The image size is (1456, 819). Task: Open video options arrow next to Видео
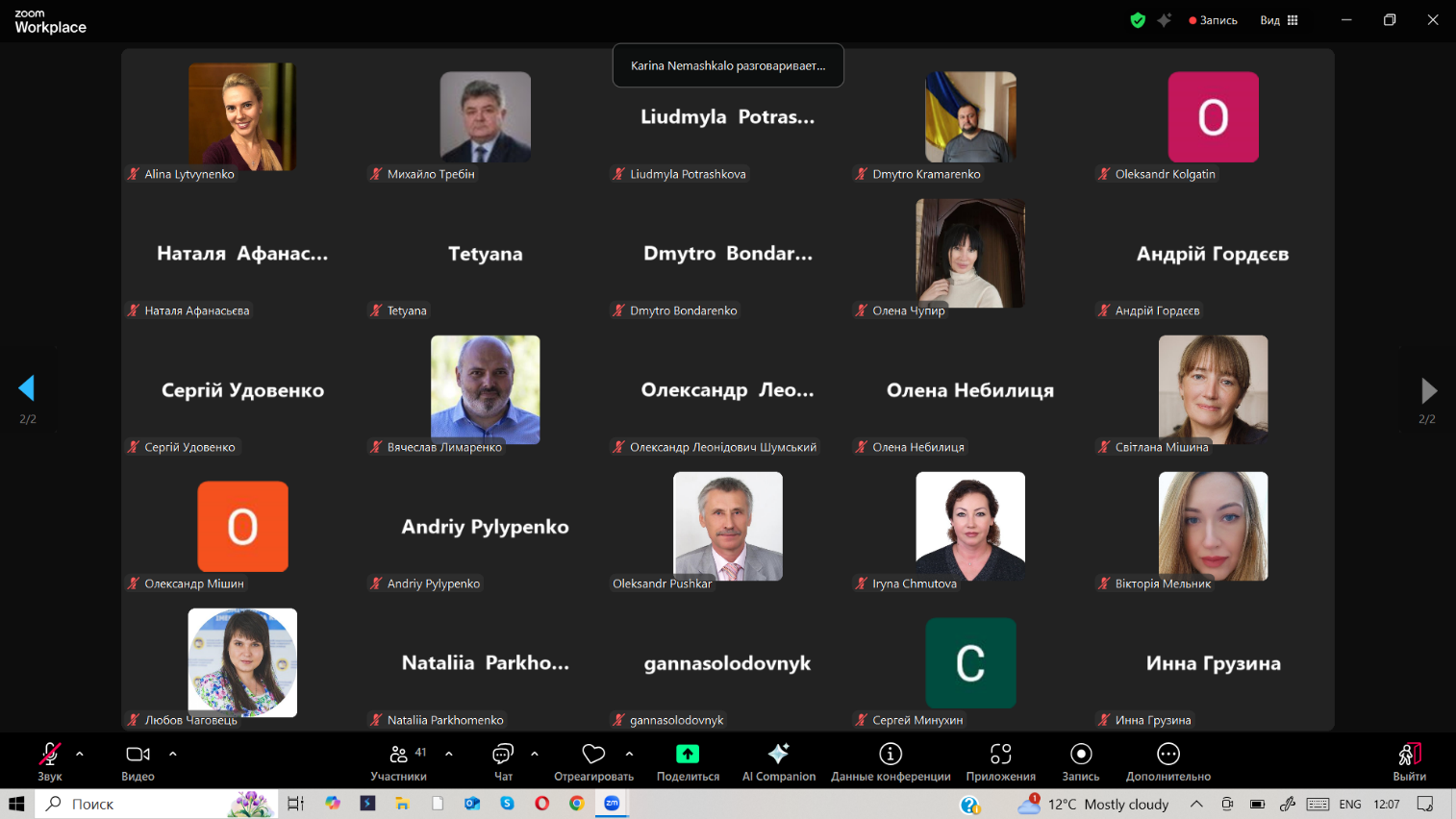click(x=173, y=754)
